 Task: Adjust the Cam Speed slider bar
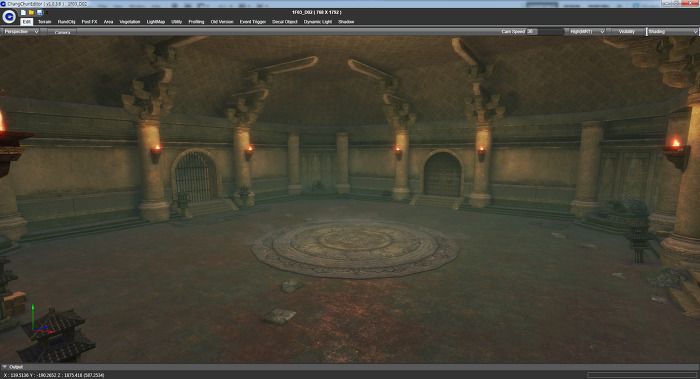point(550,32)
